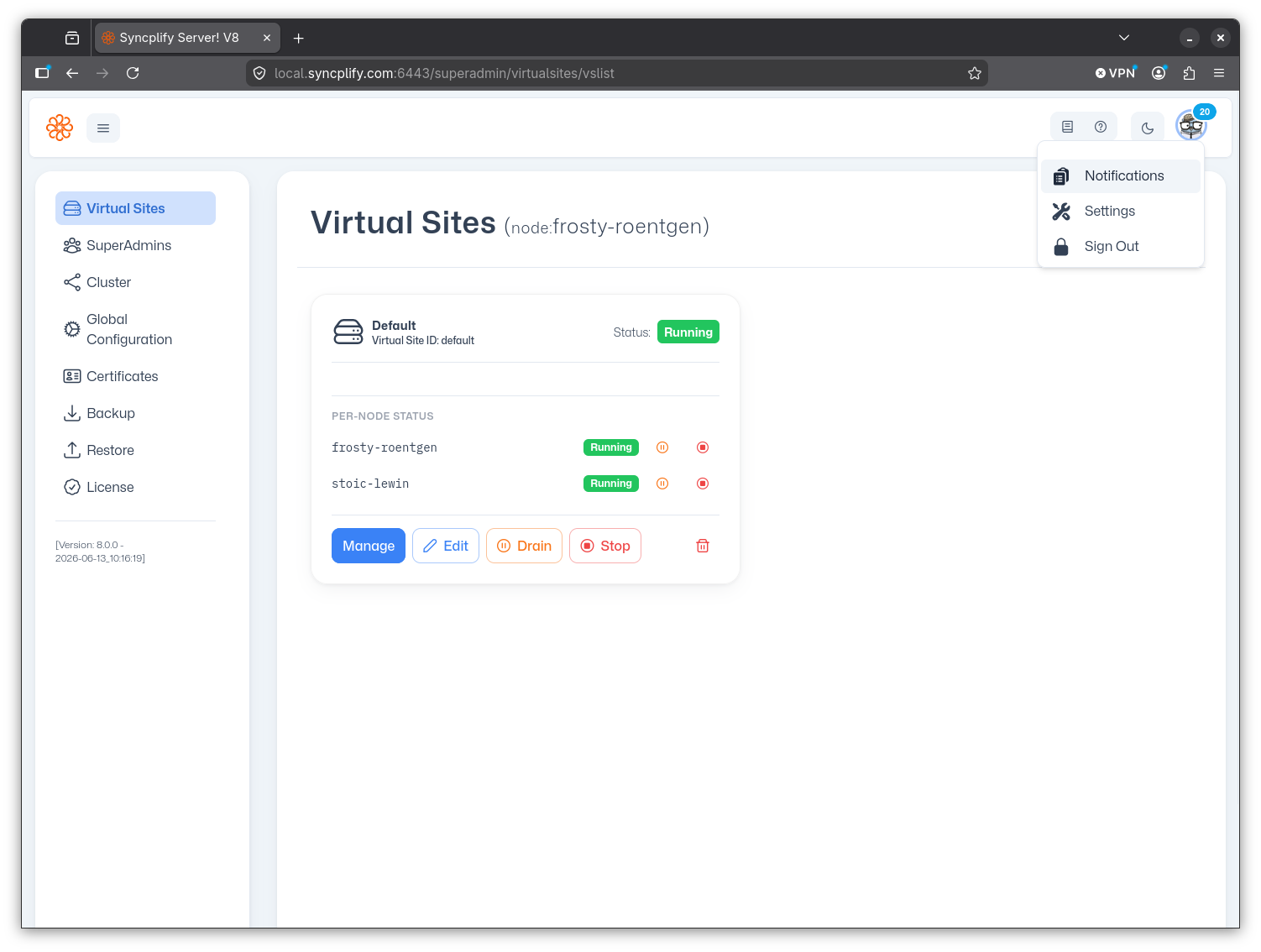Toggle the browser sidebar panel icon
The width and height of the screenshot is (1261, 952).
click(42, 73)
